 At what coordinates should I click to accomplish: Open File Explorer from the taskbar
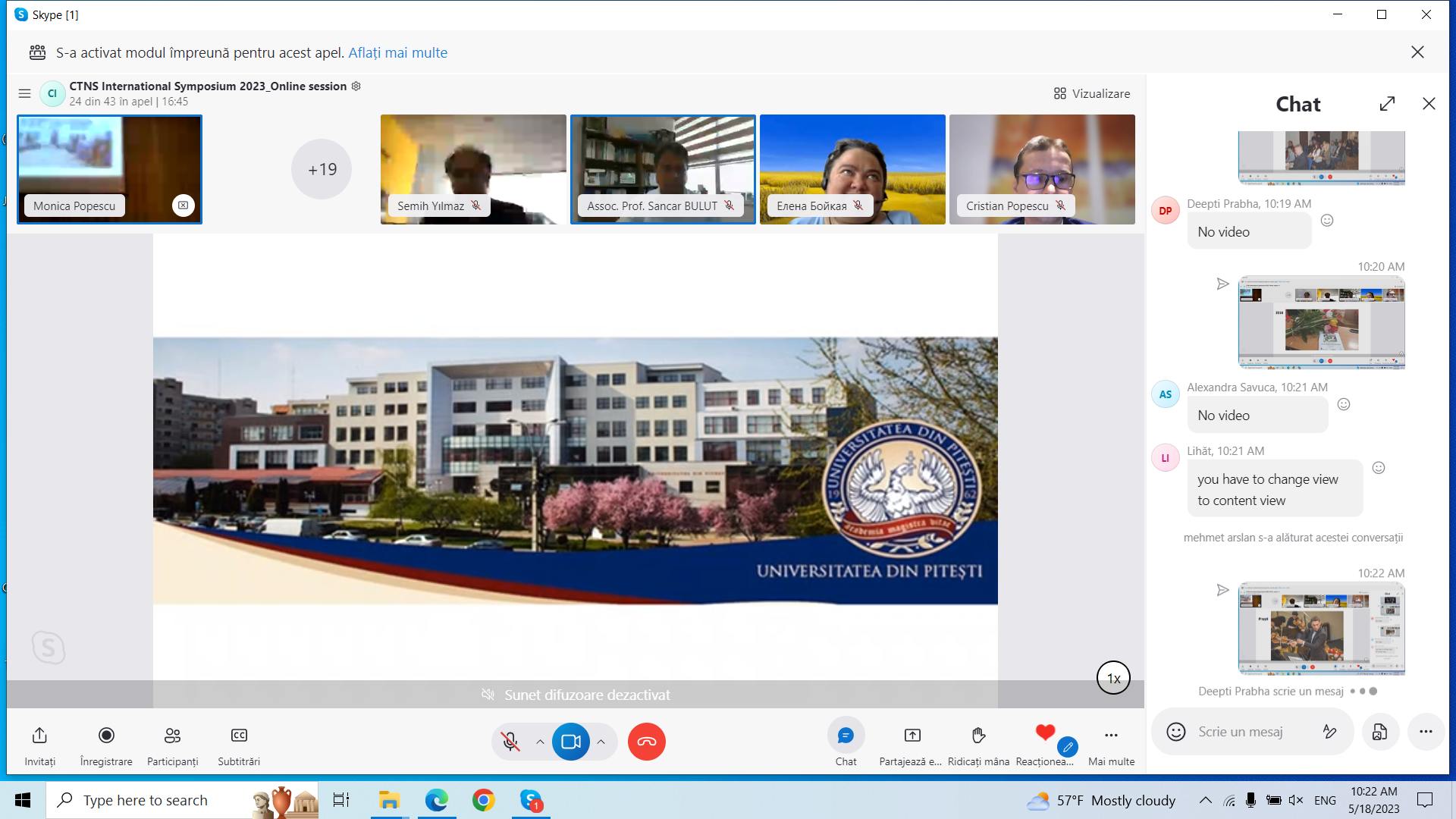(x=389, y=800)
